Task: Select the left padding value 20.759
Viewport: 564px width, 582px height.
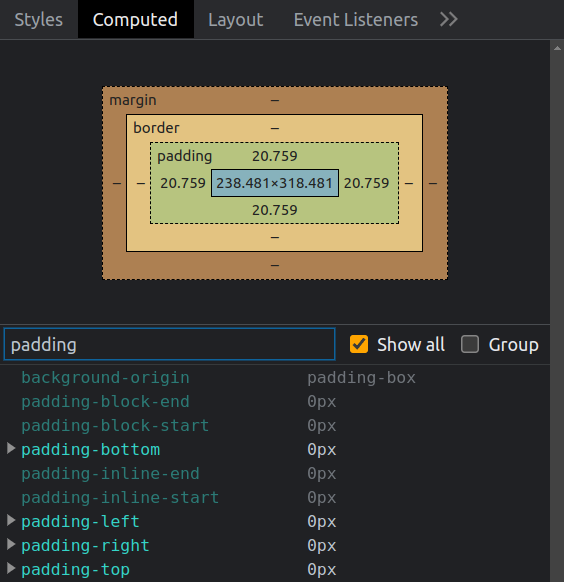Action: tap(183, 183)
